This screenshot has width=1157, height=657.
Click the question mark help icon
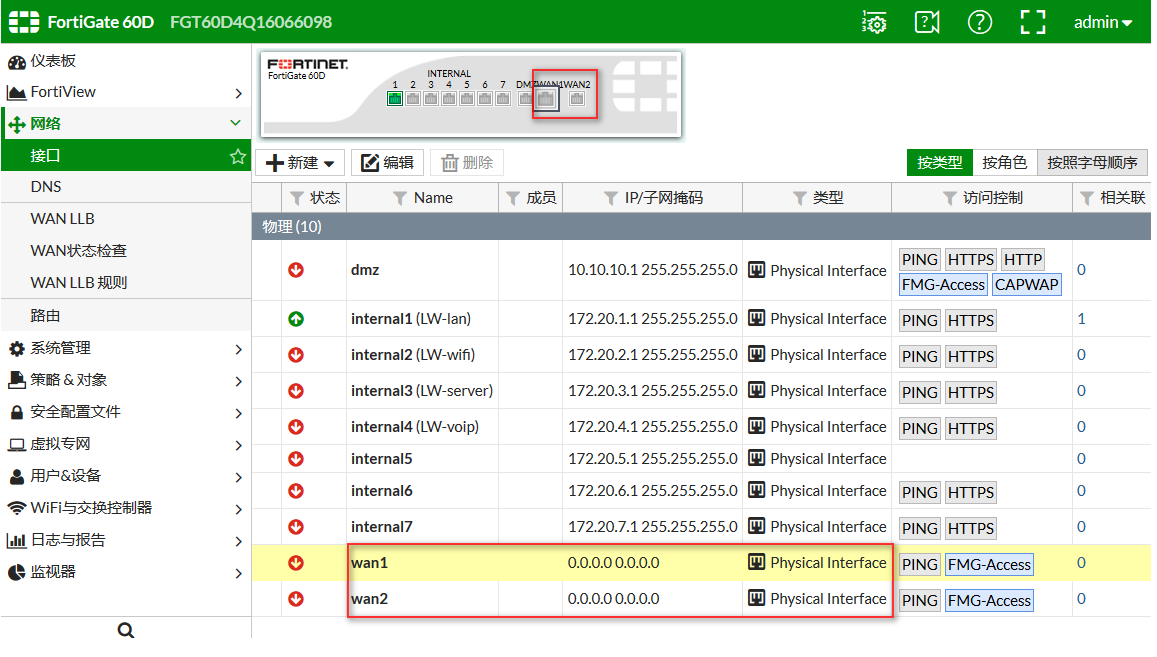tap(979, 22)
